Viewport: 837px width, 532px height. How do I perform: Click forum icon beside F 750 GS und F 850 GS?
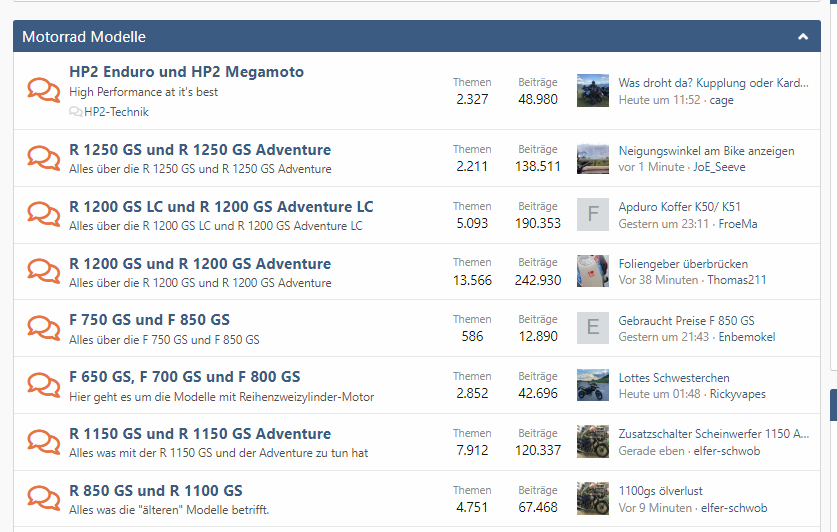click(43, 328)
